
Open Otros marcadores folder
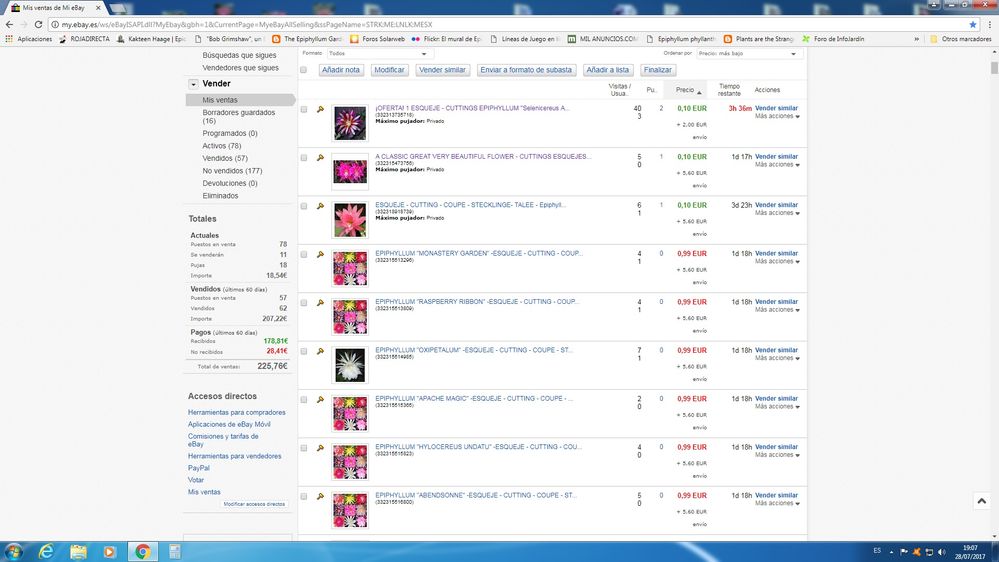coord(961,39)
